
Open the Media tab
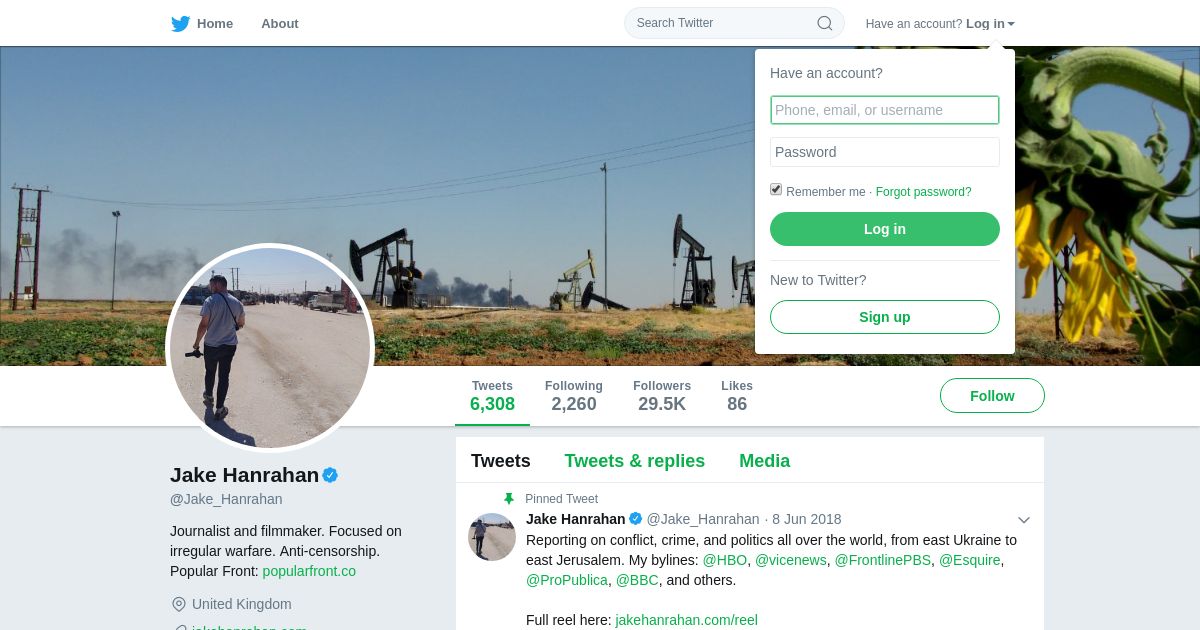[764, 461]
